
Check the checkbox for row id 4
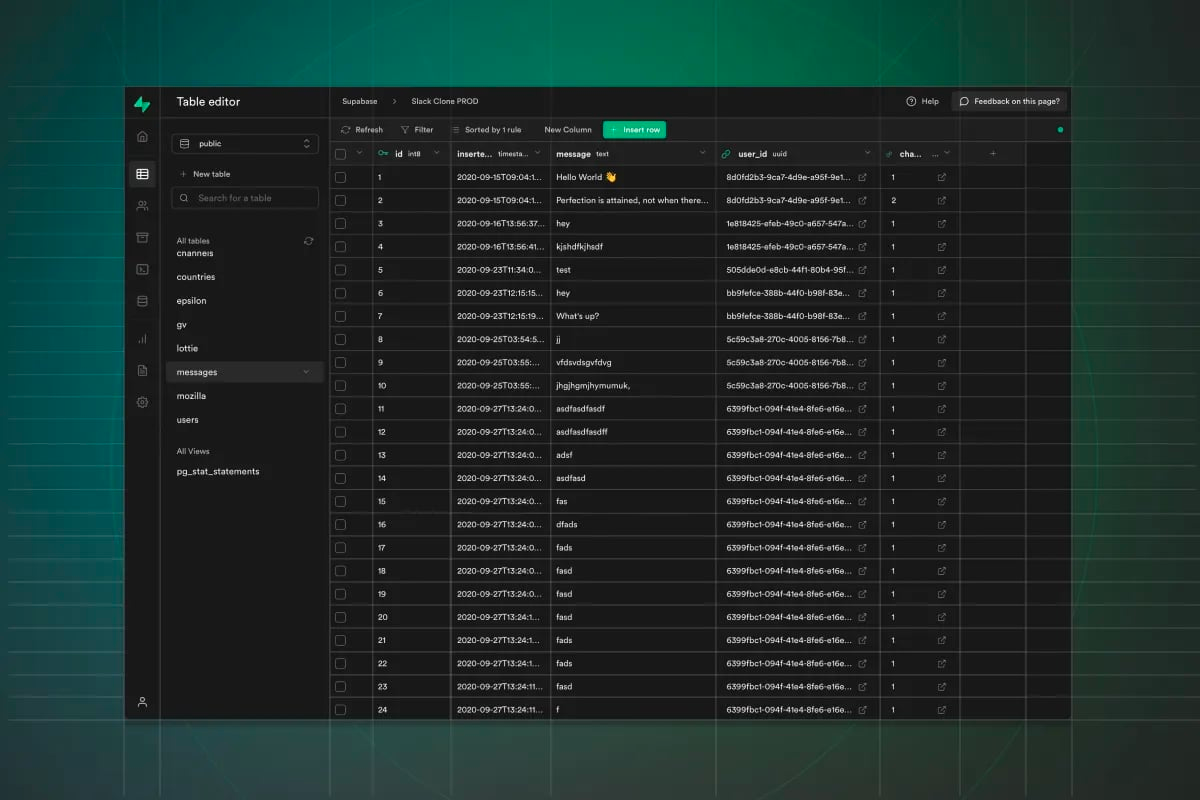click(x=341, y=247)
